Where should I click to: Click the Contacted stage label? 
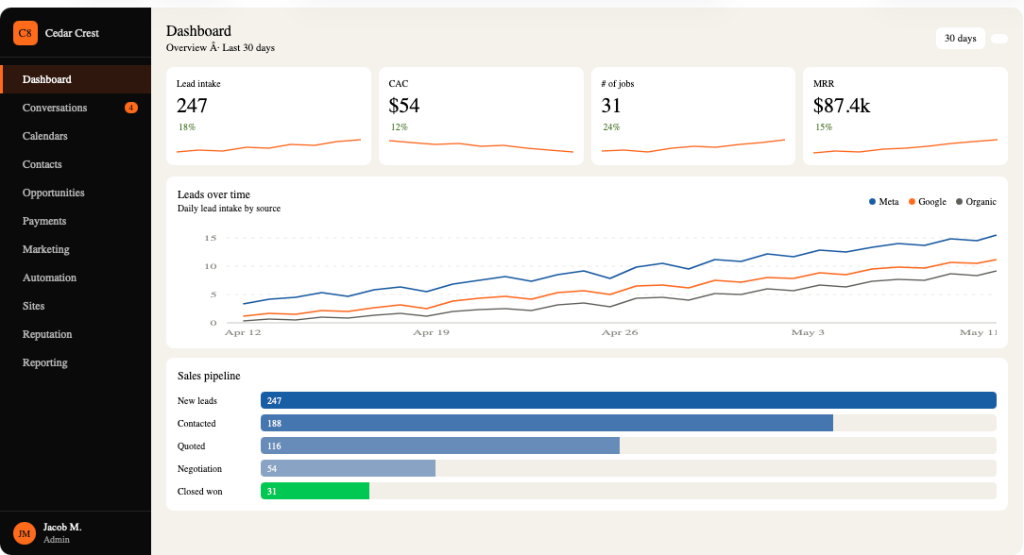[x=197, y=424]
